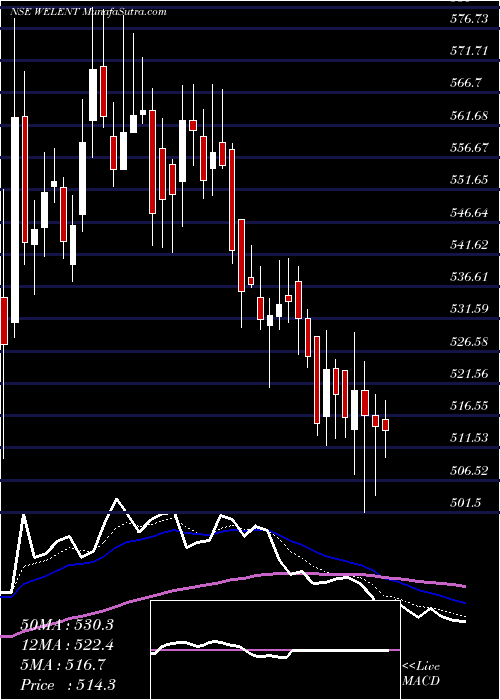Select the 546.64 price axis label
500x700 pixels.
(469, 212)
